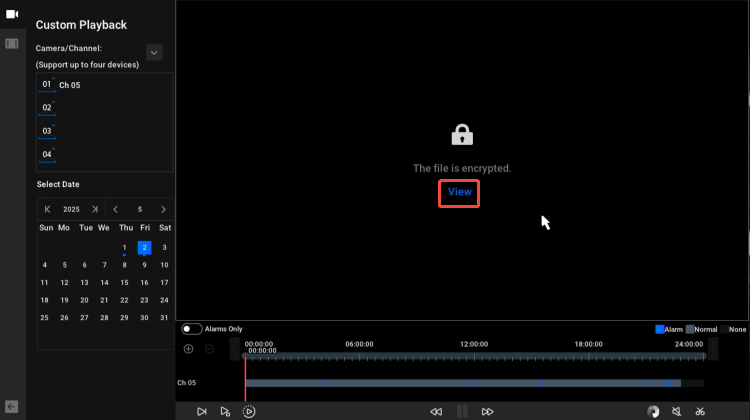Select device slot 01 with Ch 05

tap(104, 85)
